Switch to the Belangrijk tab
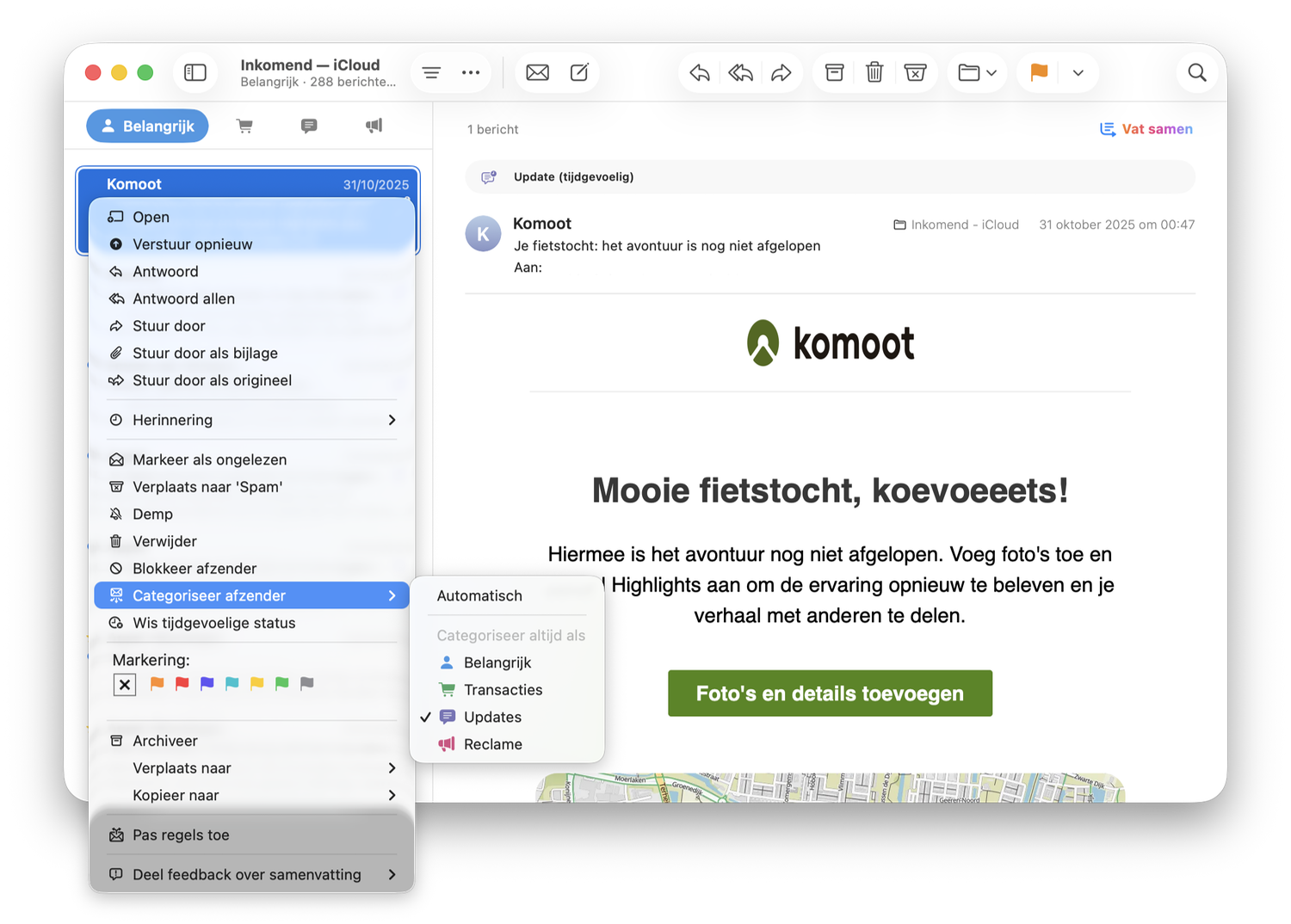The image size is (1291, 924). (x=147, y=126)
